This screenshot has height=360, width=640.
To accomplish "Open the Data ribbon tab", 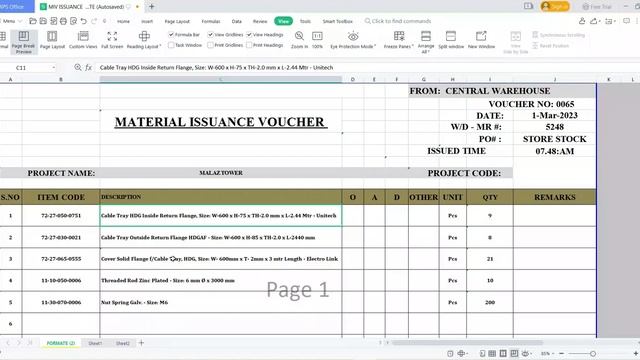I will (237, 21).
